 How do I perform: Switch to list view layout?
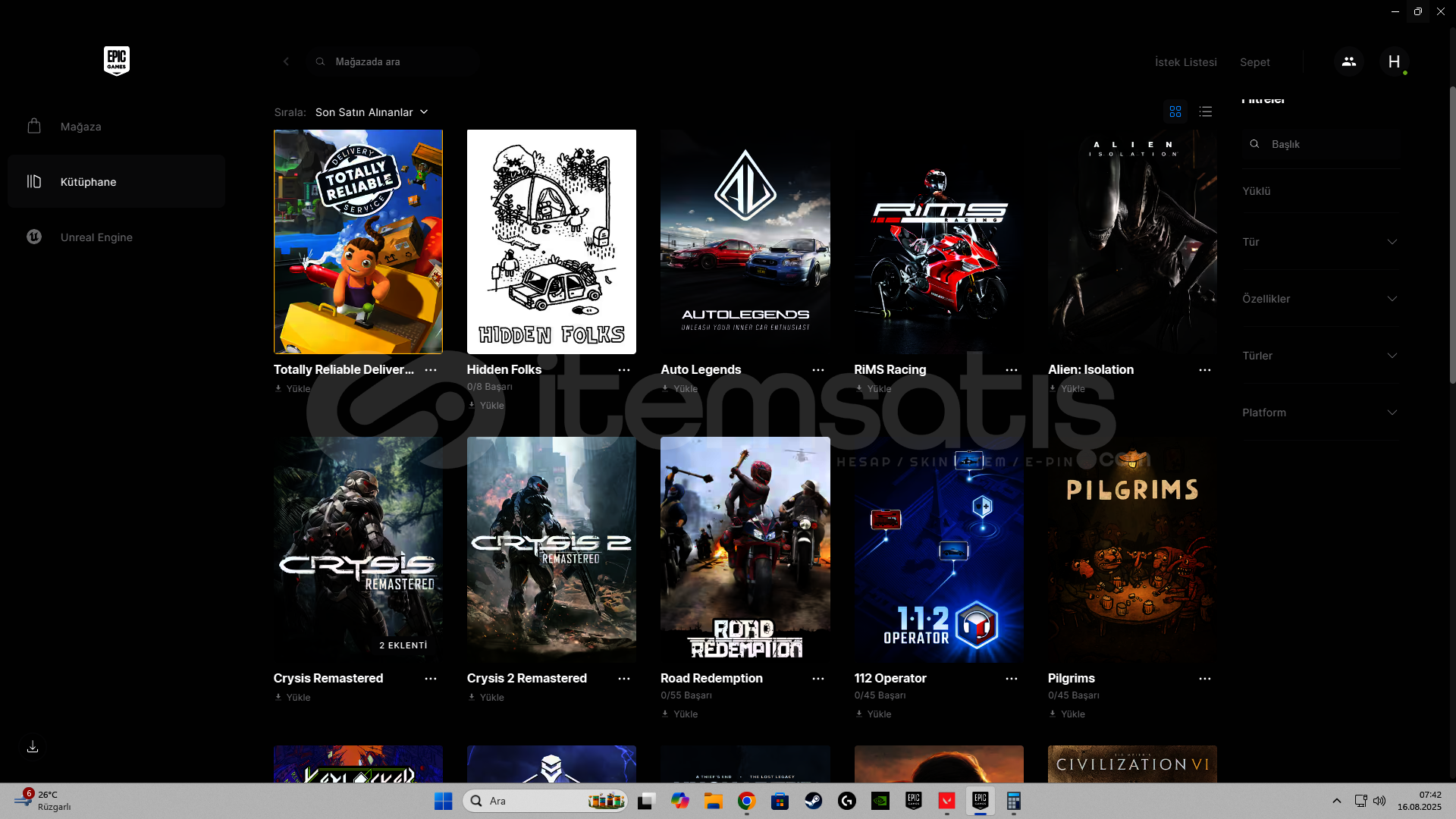(1206, 111)
